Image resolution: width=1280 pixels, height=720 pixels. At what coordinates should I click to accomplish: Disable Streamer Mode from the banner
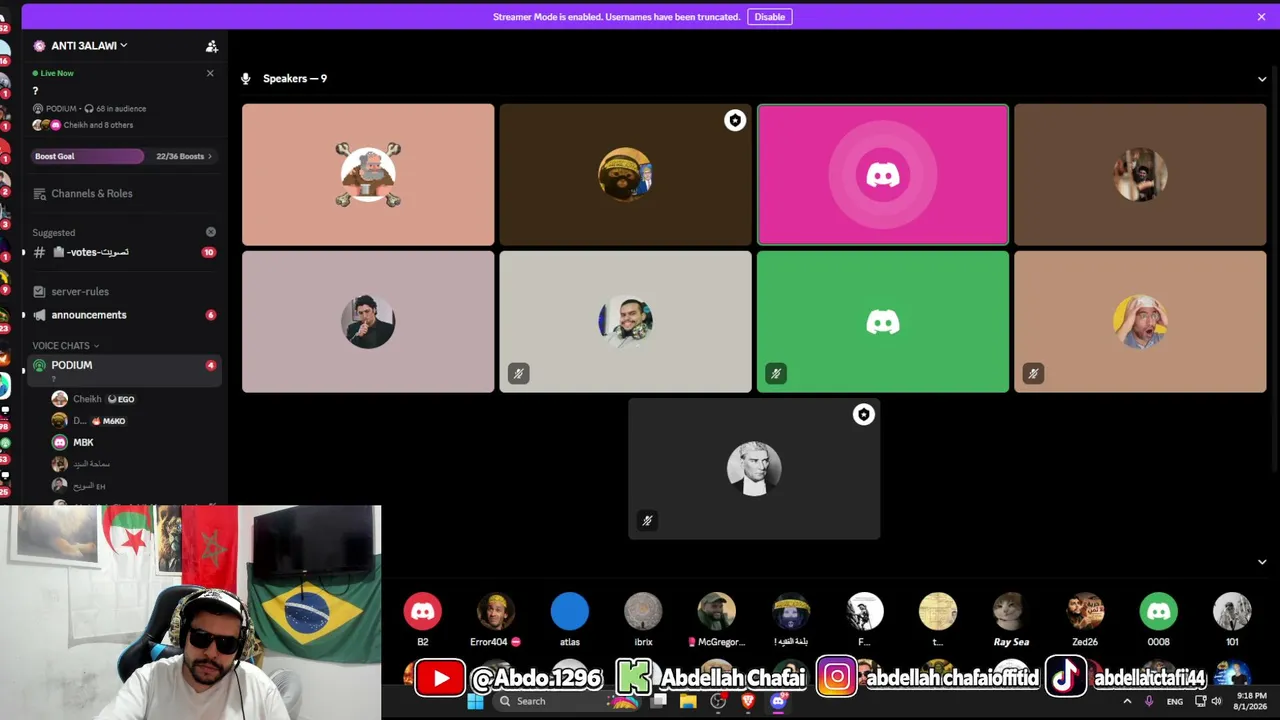coord(769,17)
